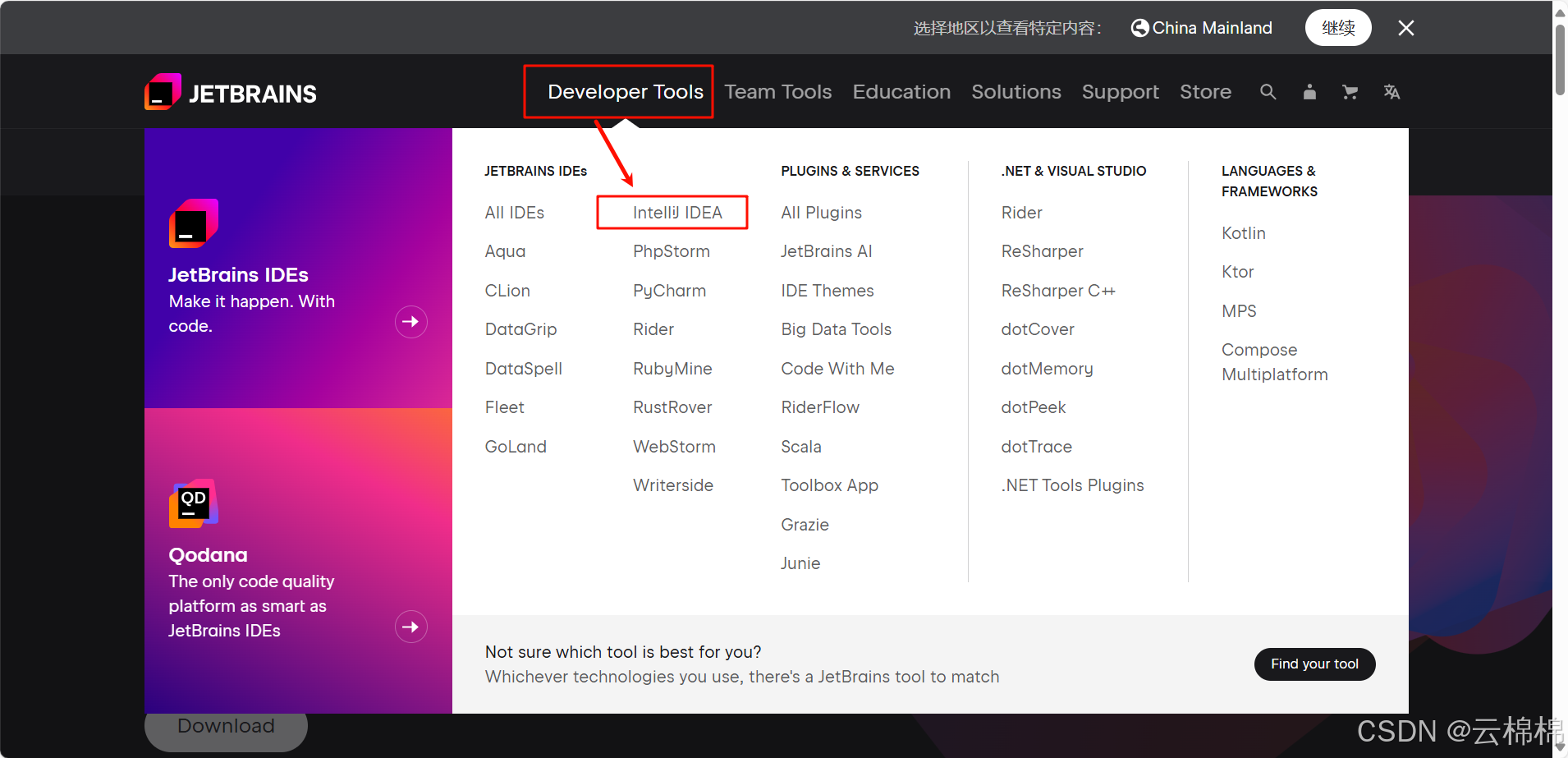Open the dotTrace link
Viewport: 1568px width, 758px height.
pyautogui.click(x=1036, y=447)
